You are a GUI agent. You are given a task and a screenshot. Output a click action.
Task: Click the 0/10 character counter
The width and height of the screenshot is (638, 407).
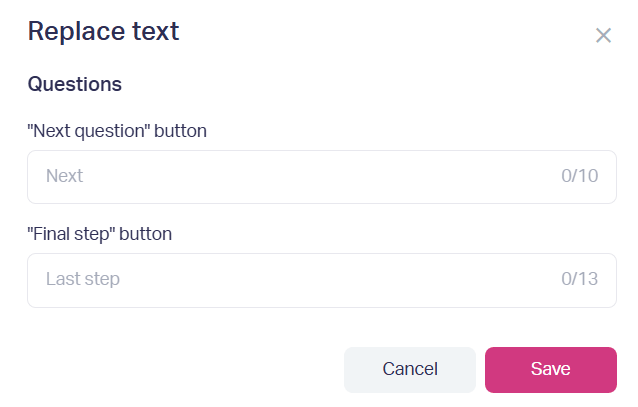[x=579, y=176]
